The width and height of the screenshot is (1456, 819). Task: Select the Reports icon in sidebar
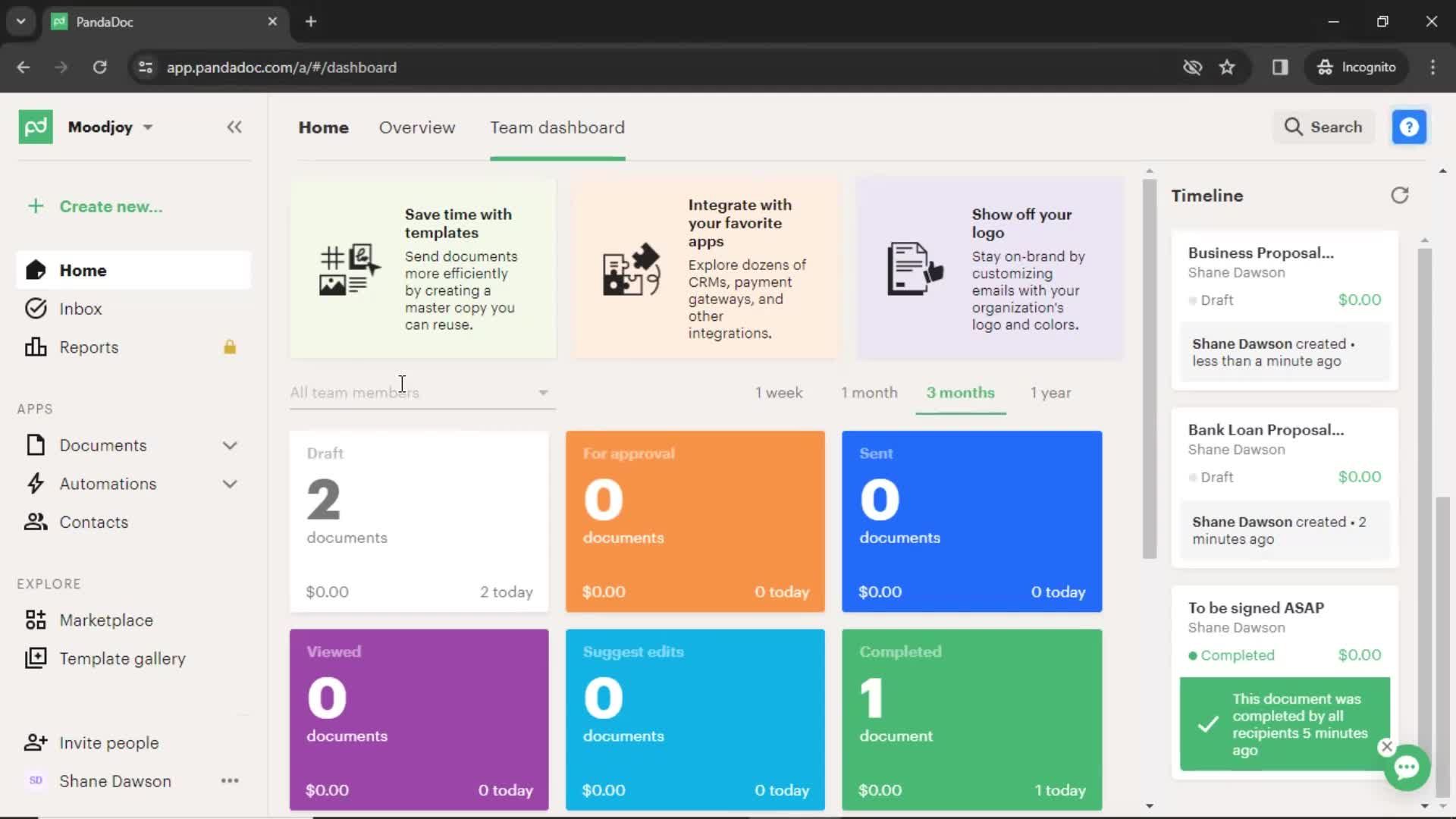[x=35, y=347]
